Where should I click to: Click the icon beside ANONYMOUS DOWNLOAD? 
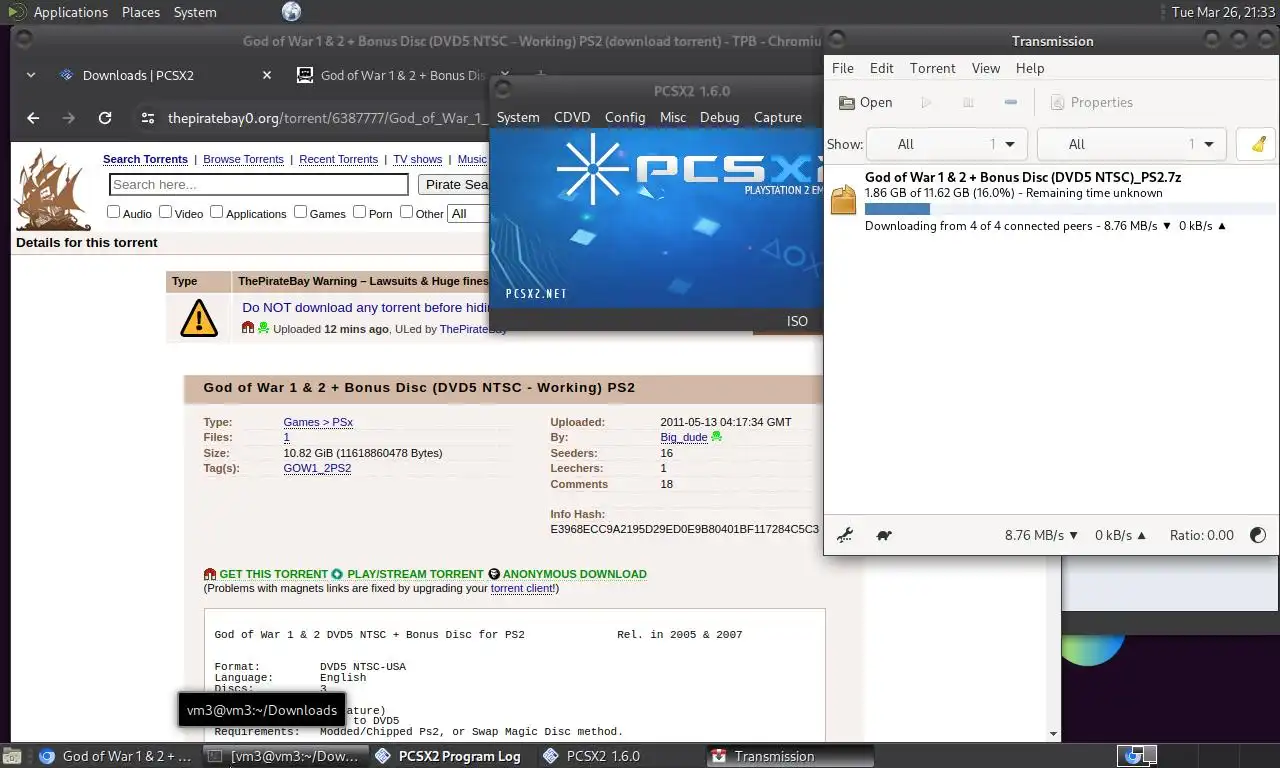click(493, 574)
